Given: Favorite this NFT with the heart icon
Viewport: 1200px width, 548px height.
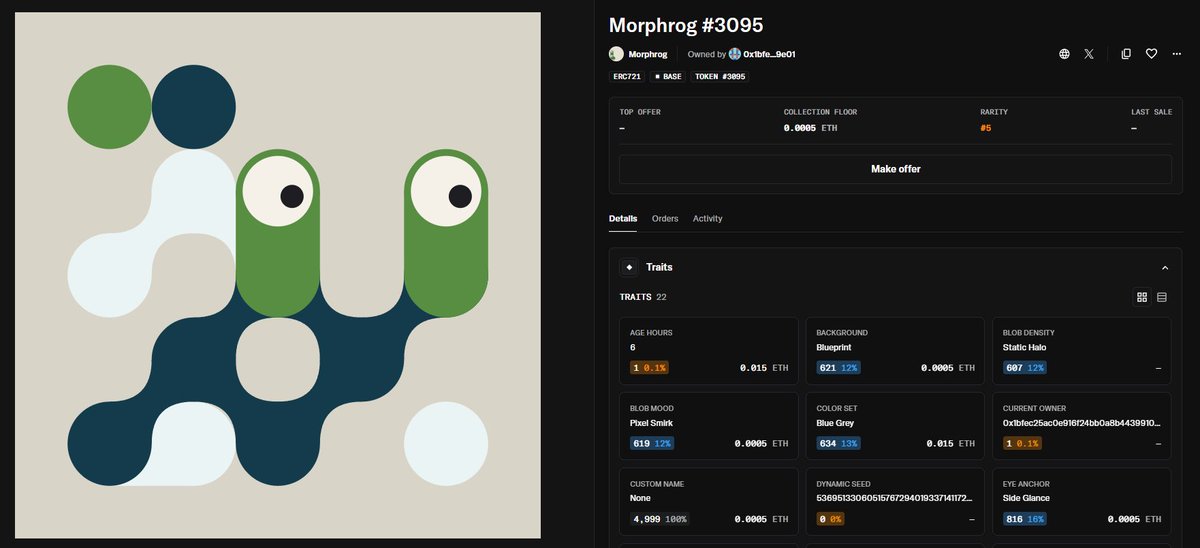Looking at the screenshot, I should pos(1151,54).
